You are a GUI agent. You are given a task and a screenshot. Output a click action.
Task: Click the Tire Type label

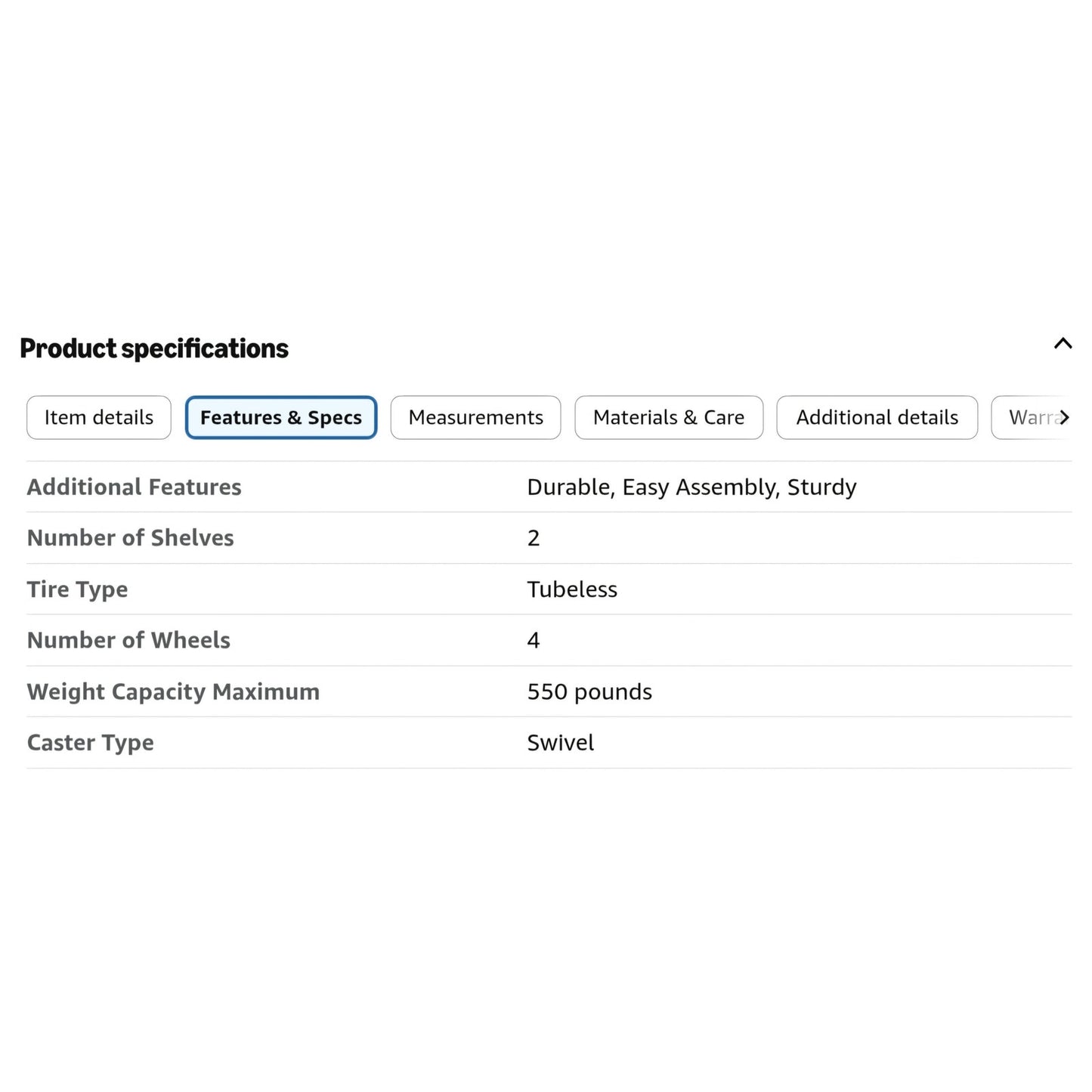pos(78,589)
